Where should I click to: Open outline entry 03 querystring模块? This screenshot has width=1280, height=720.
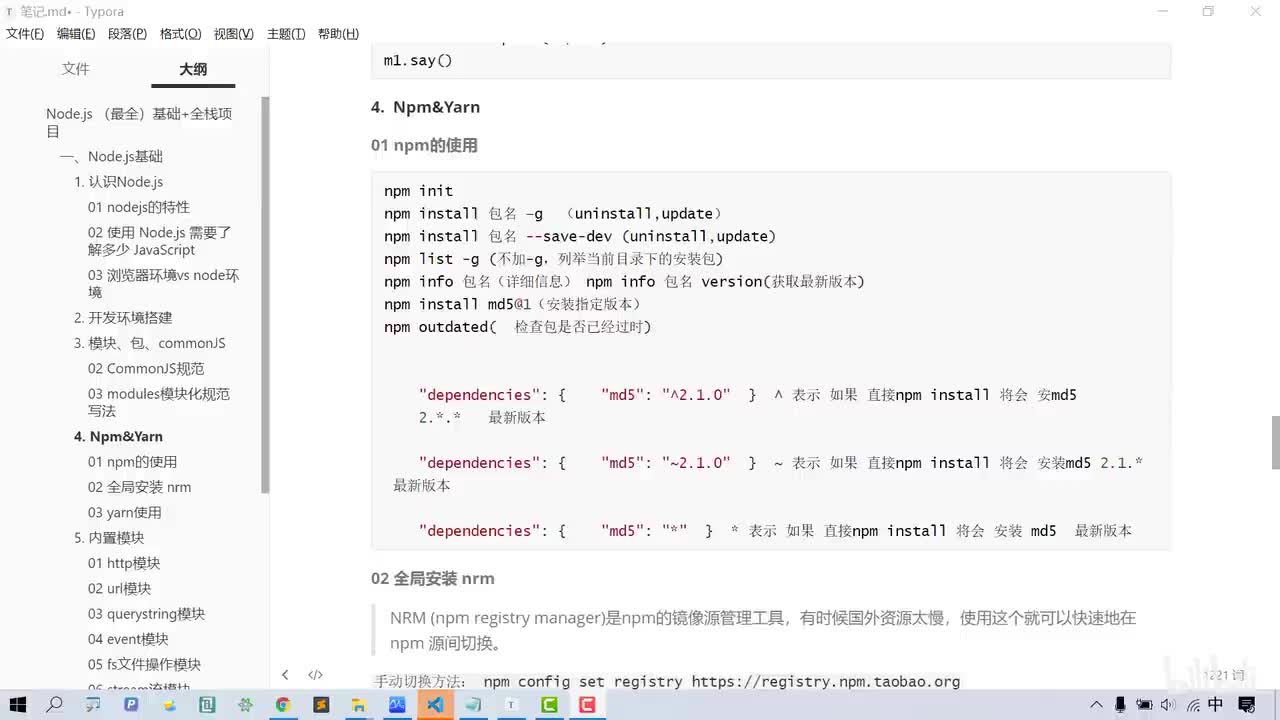(x=146, y=614)
